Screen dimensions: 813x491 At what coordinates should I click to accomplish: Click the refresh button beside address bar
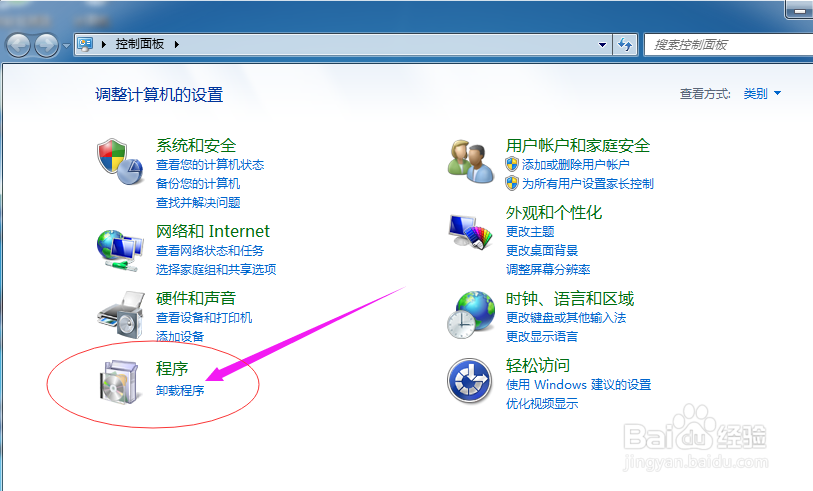625,45
